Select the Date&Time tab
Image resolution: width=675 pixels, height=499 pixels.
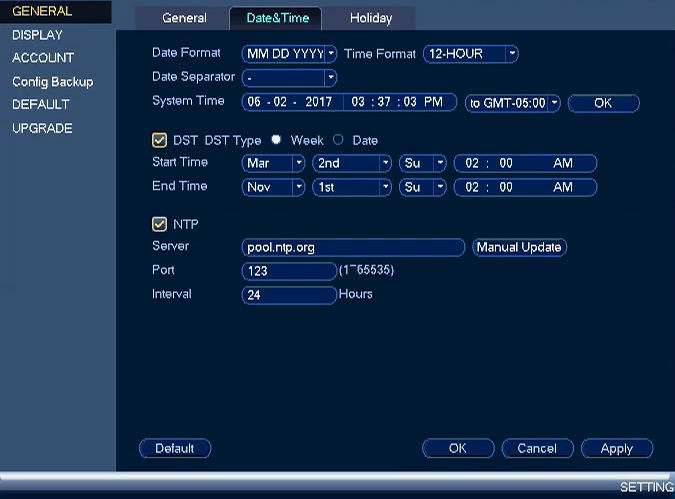[x=278, y=18]
